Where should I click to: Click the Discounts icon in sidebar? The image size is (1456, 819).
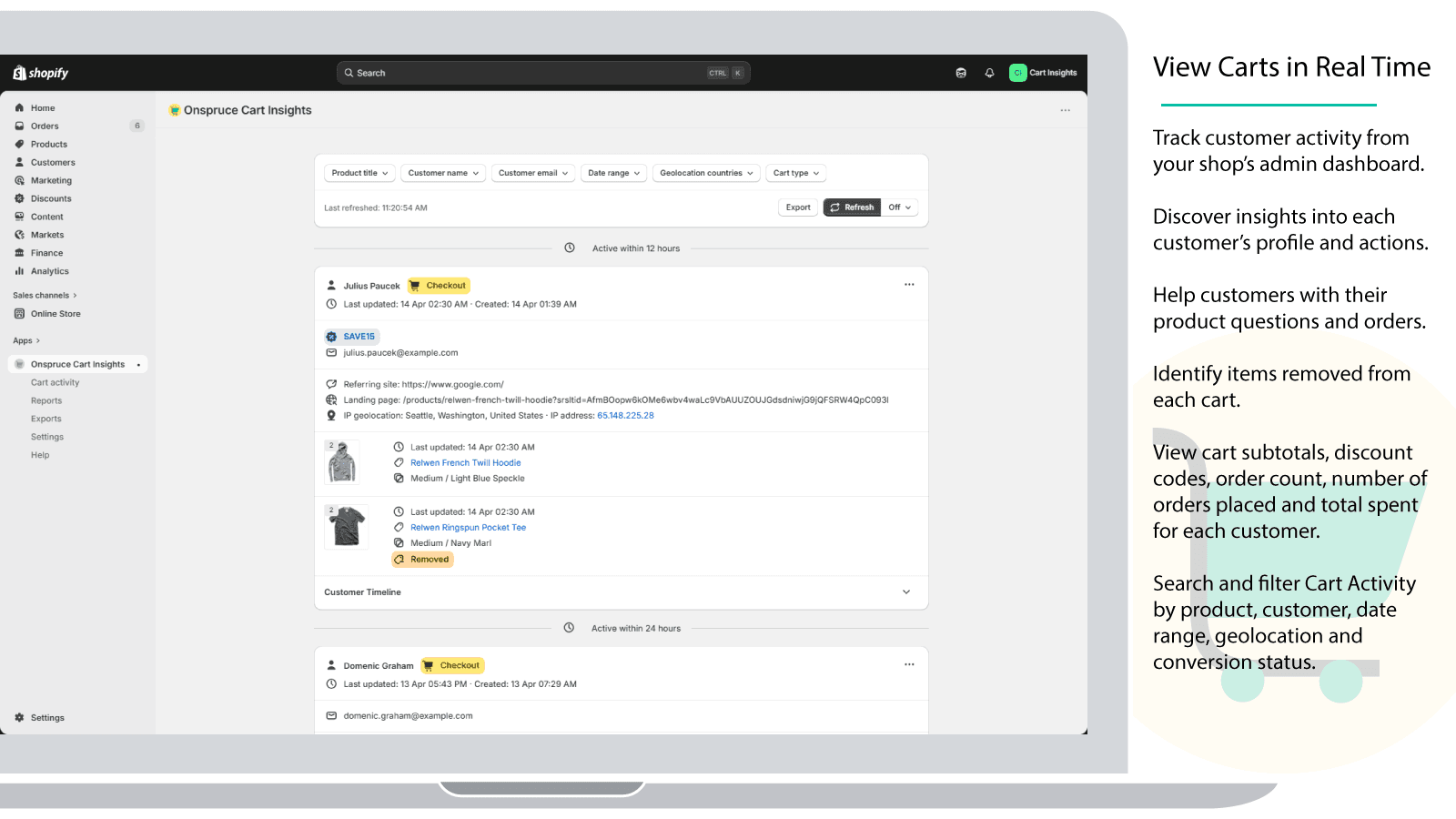tap(19, 198)
